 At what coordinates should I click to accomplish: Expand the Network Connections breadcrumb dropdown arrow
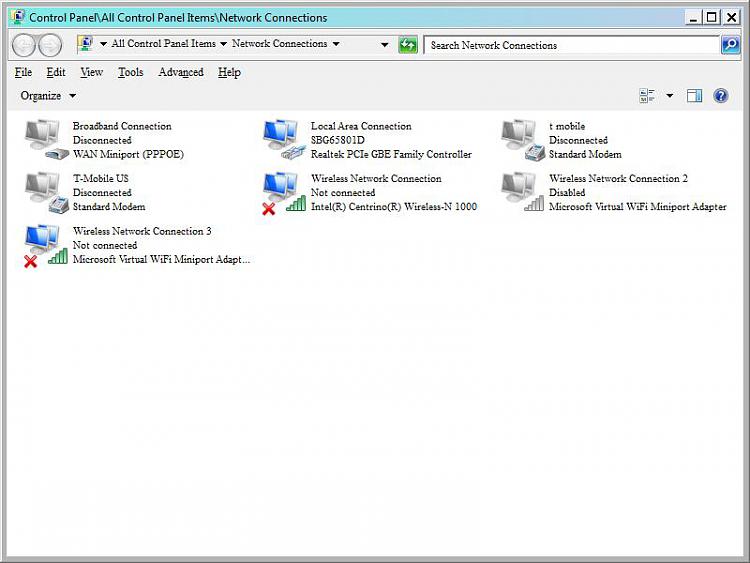[x=336, y=44]
